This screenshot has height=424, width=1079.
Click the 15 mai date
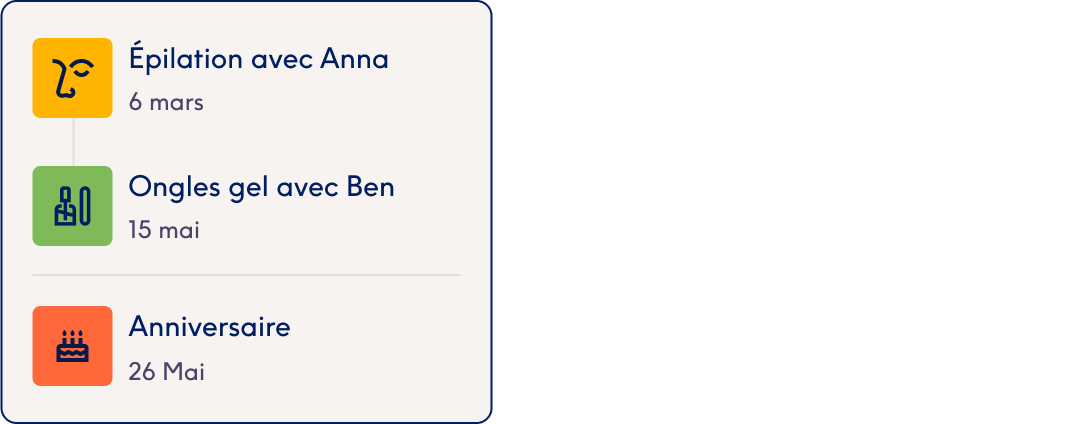(x=164, y=230)
